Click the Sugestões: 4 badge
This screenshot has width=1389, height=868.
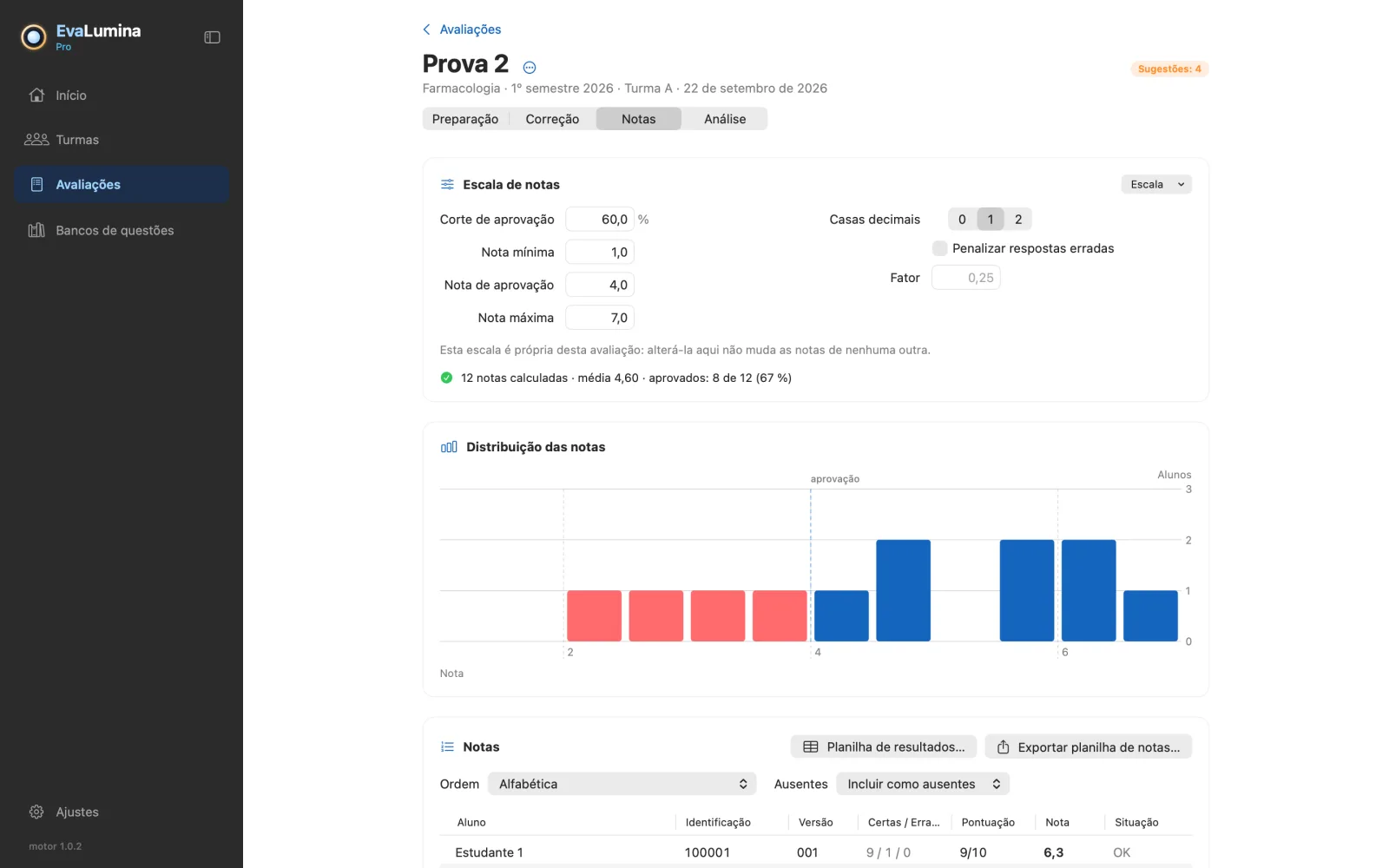tap(1169, 69)
